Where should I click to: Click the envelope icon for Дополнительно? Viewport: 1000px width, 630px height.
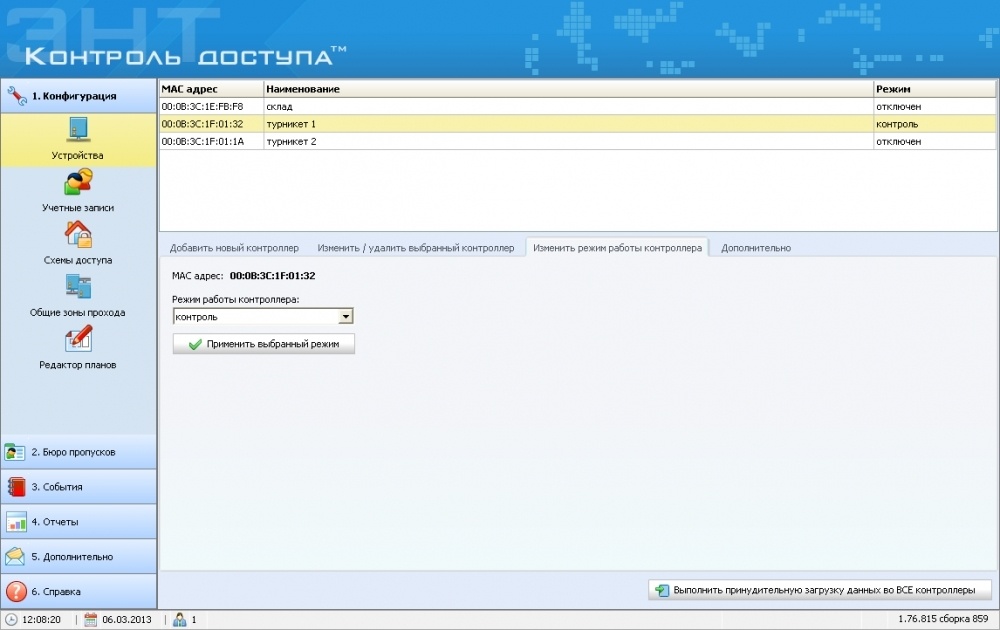[x=15, y=556]
